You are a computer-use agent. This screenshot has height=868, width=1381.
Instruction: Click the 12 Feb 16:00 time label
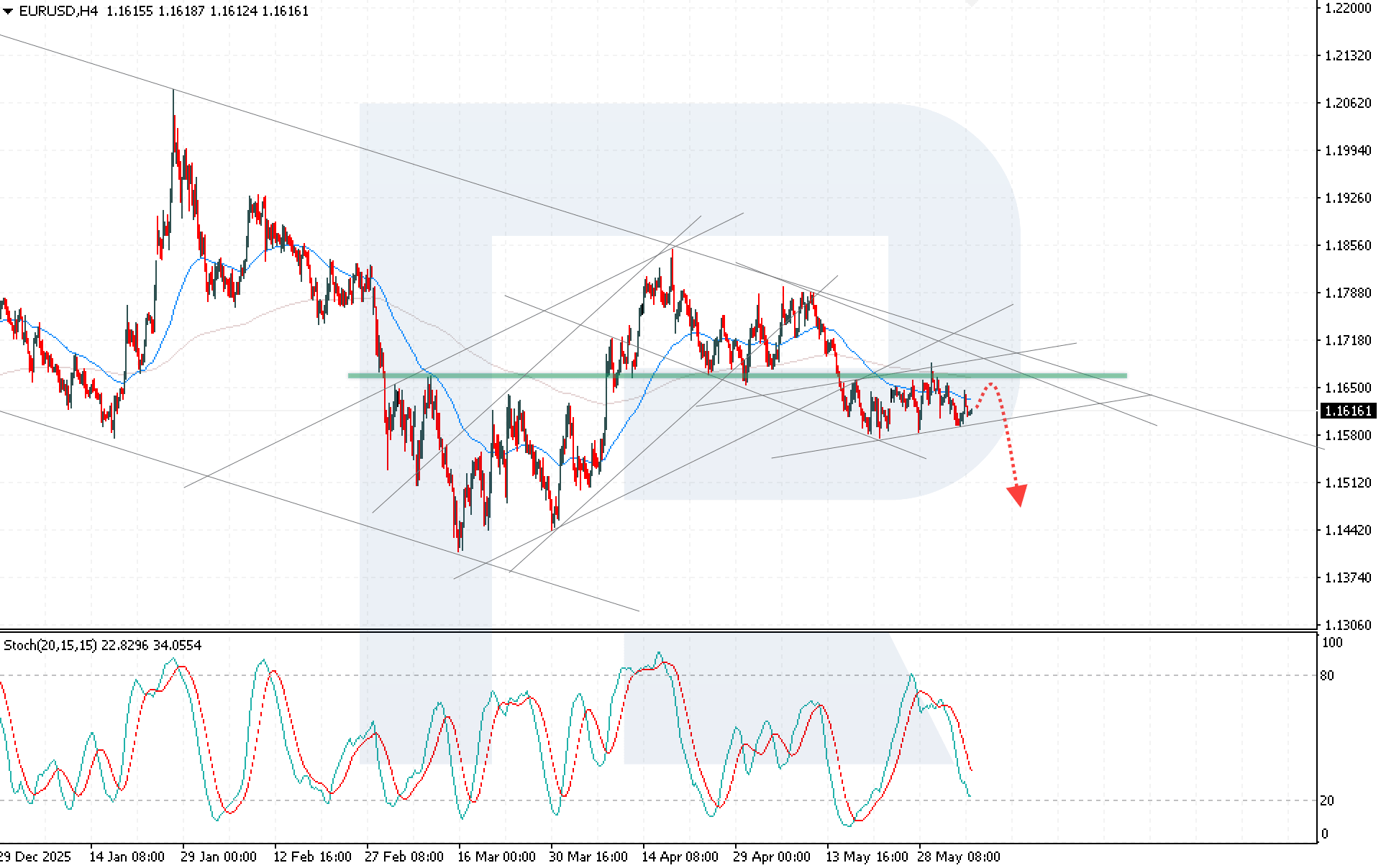tap(312, 856)
